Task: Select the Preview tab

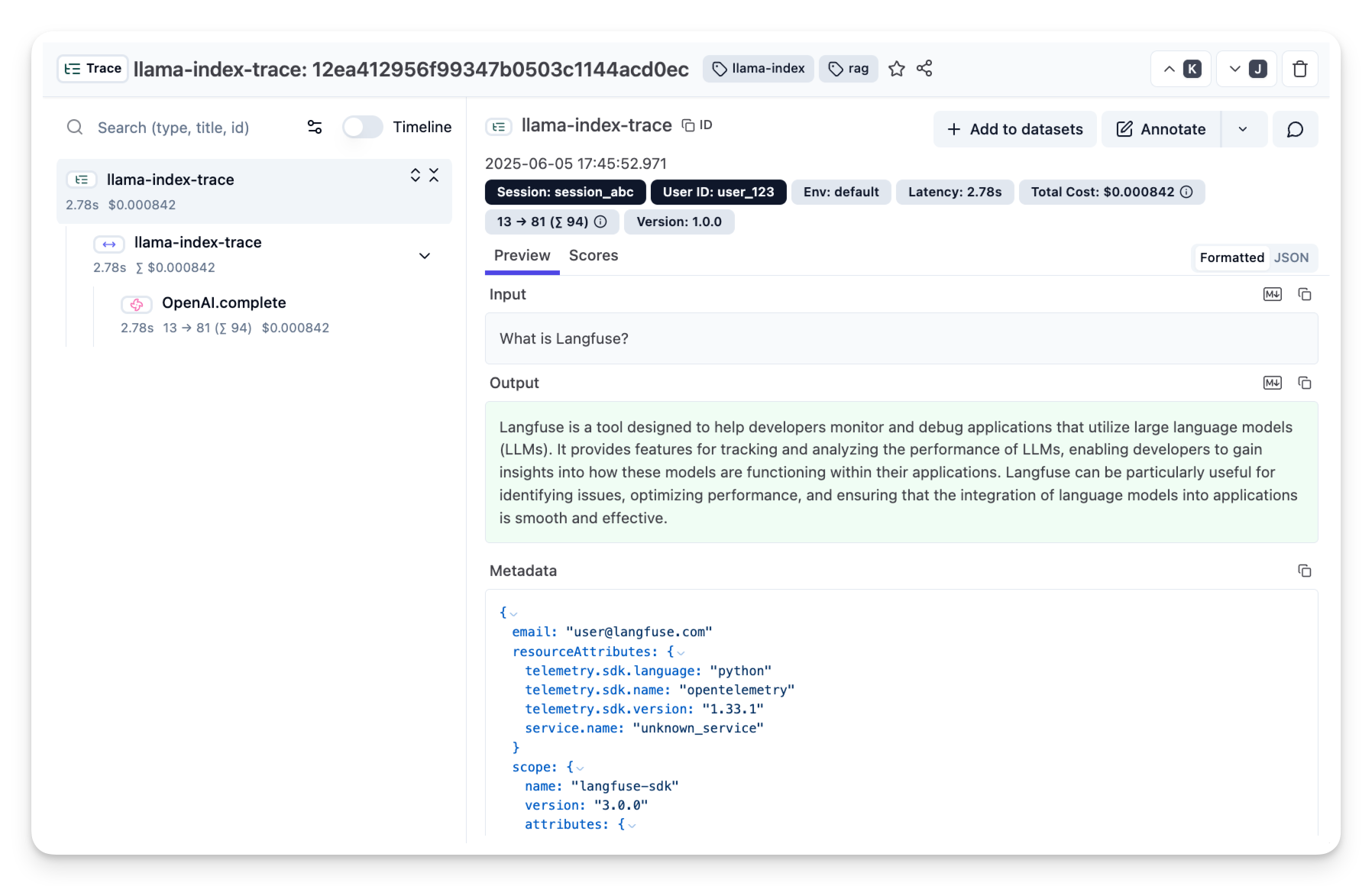Action: 522,255
